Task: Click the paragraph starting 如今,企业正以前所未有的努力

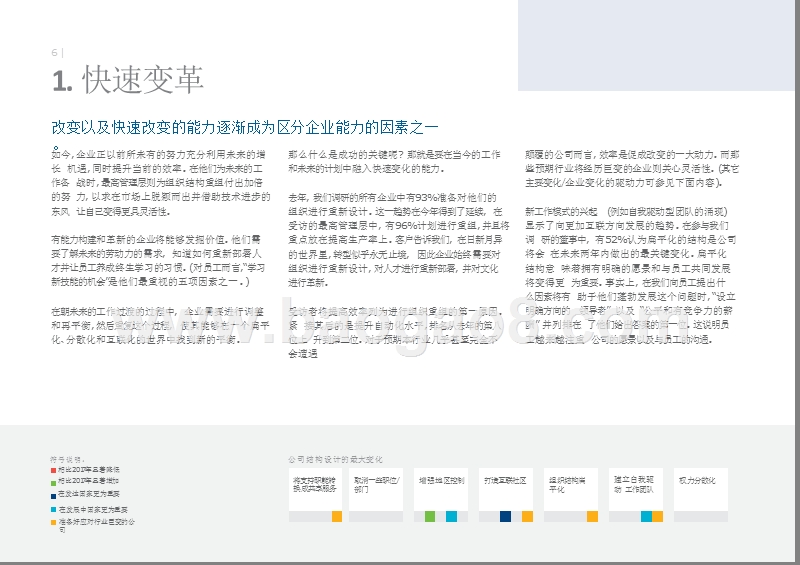Action: [160, 183]
